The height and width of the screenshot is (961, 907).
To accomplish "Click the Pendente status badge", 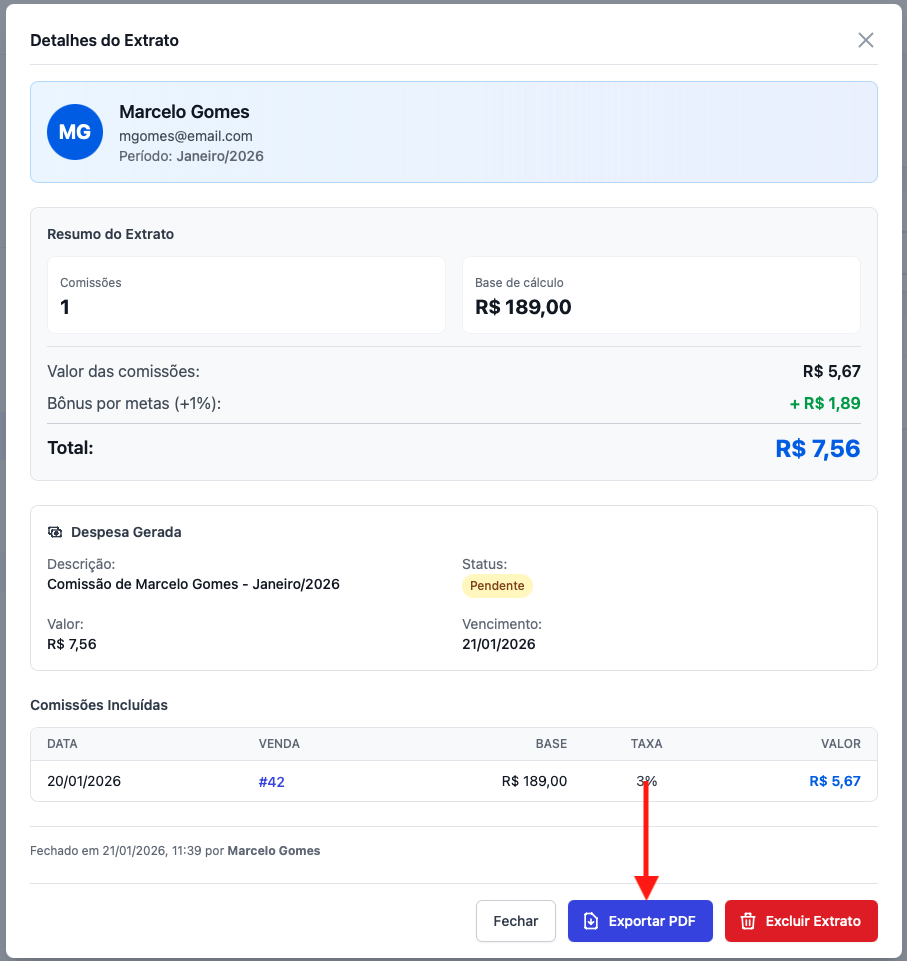I will pyautogui.click(x=497, y=586).
